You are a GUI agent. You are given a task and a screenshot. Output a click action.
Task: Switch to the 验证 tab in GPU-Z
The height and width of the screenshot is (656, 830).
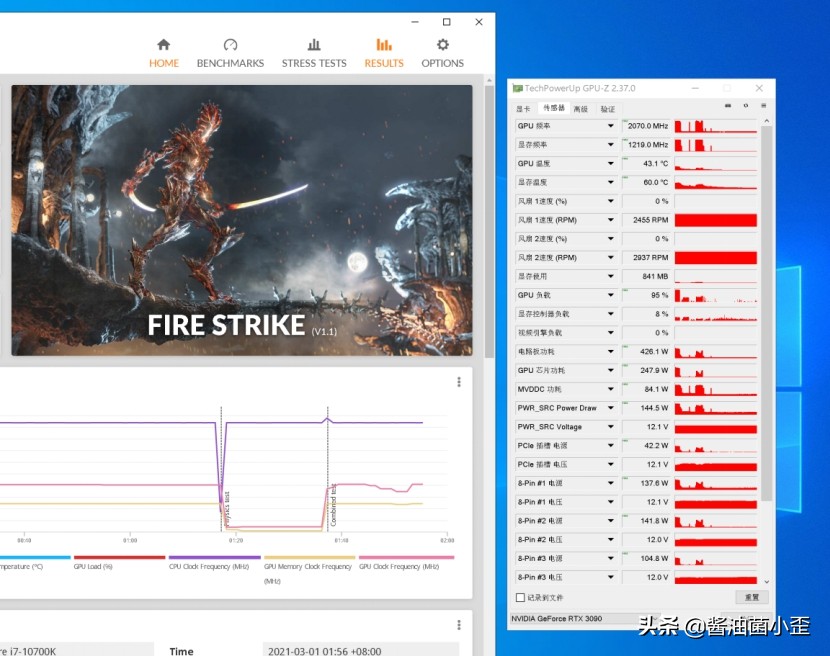coord(608,109)
